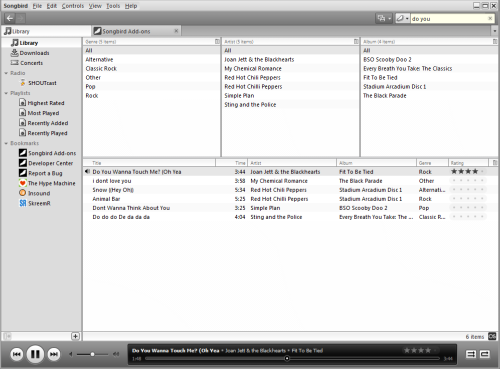Adjust the volume slider
The width and height of the screenshot is (500, 369).
pos(92,354)
